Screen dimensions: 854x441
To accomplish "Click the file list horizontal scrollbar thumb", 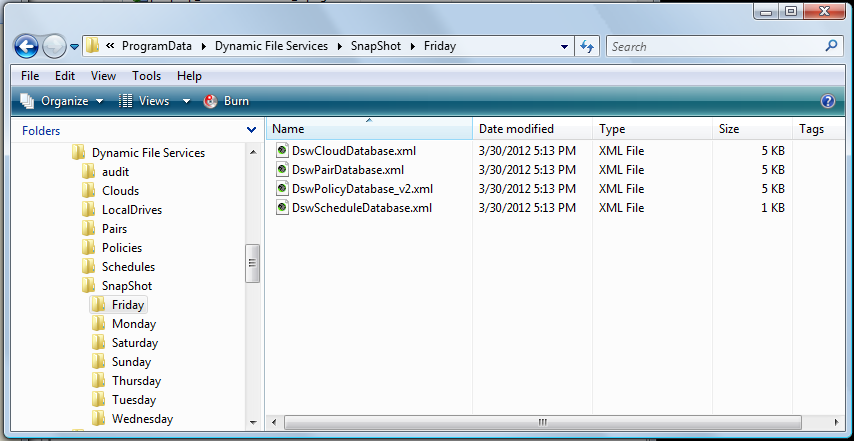I will [x=542, y=422].
